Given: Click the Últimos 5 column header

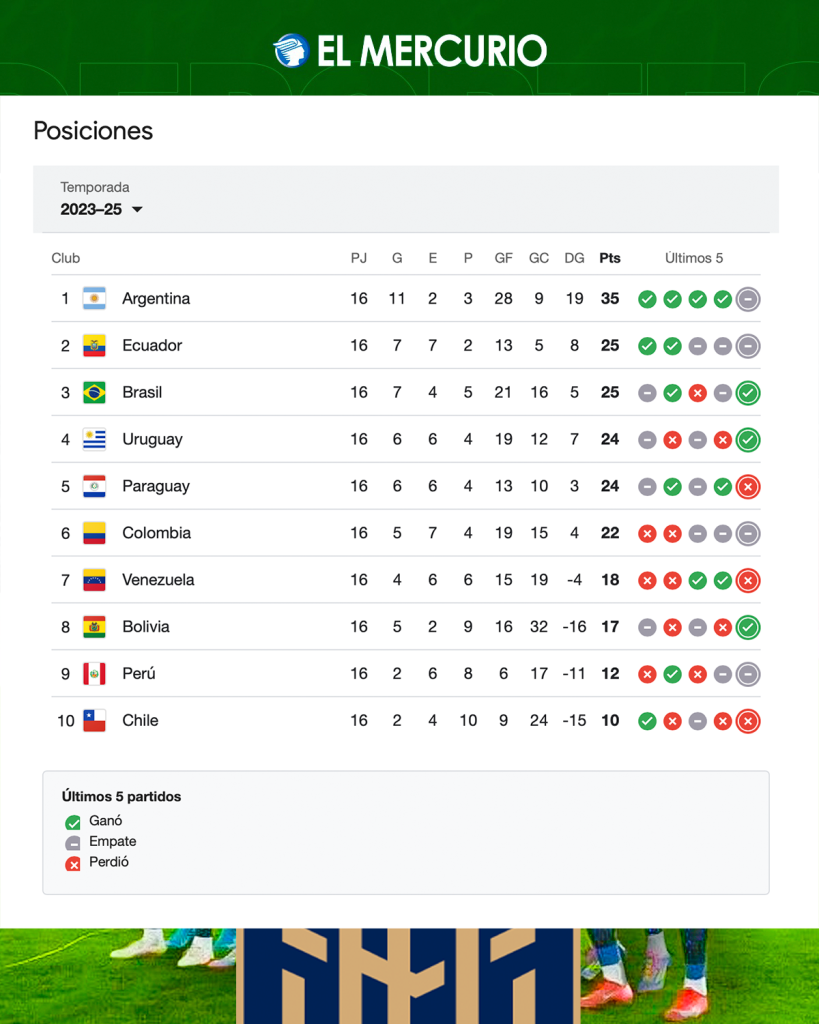Looking at the screenshot, I should (x=694, y=258).
